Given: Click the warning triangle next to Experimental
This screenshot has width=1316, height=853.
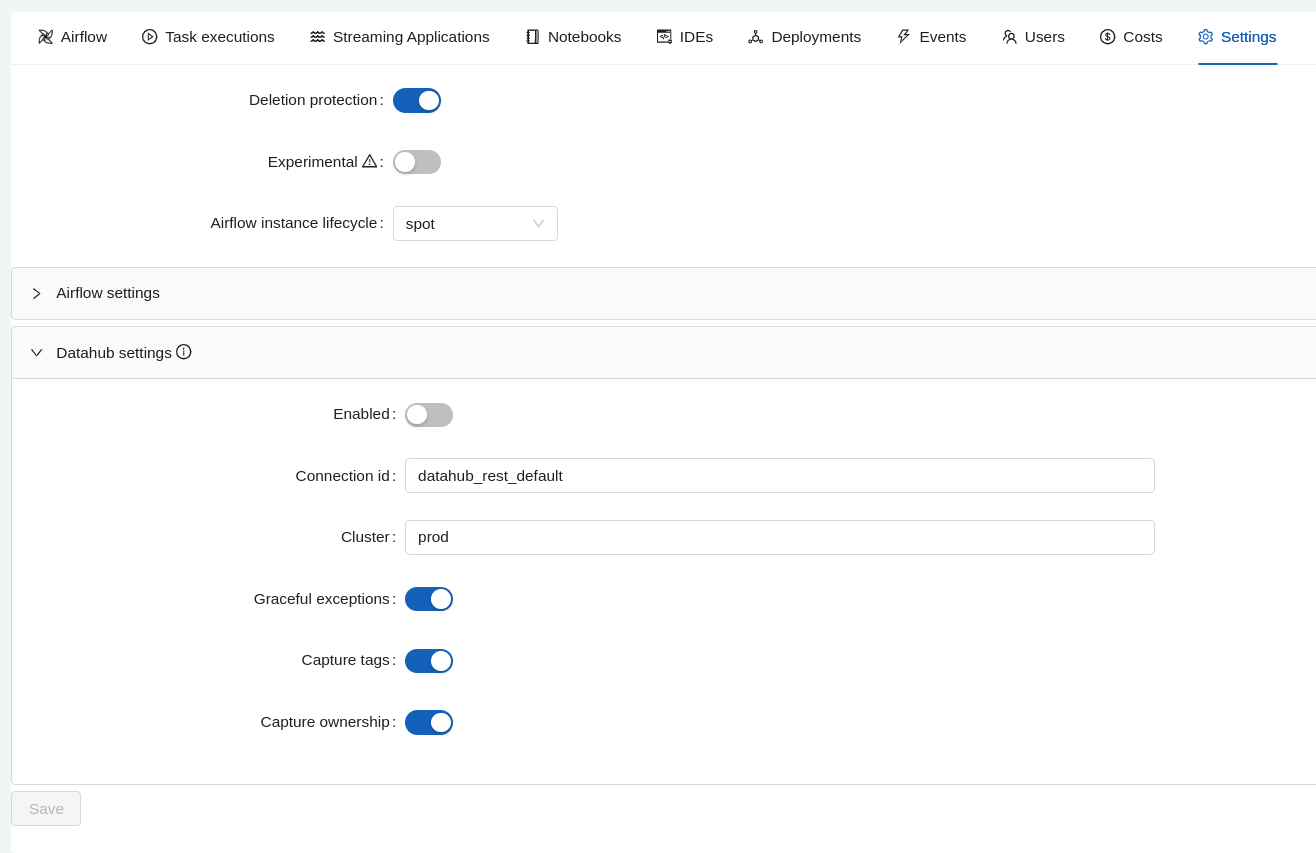Looking at the screenshot, I should (370, 161).
